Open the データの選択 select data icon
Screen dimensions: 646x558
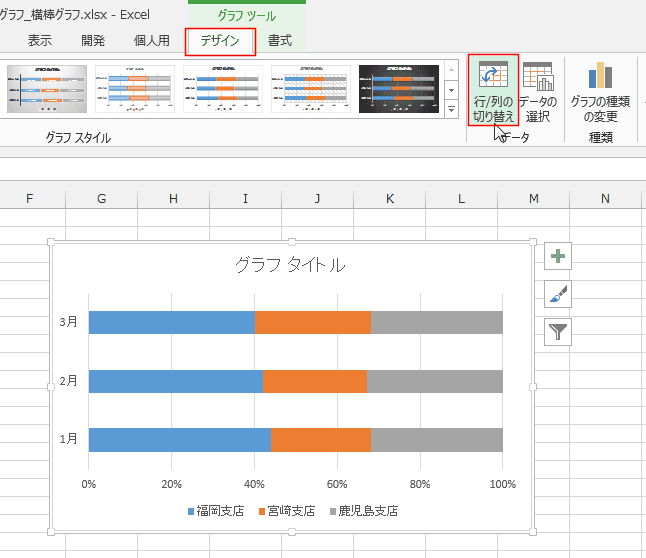538,92
